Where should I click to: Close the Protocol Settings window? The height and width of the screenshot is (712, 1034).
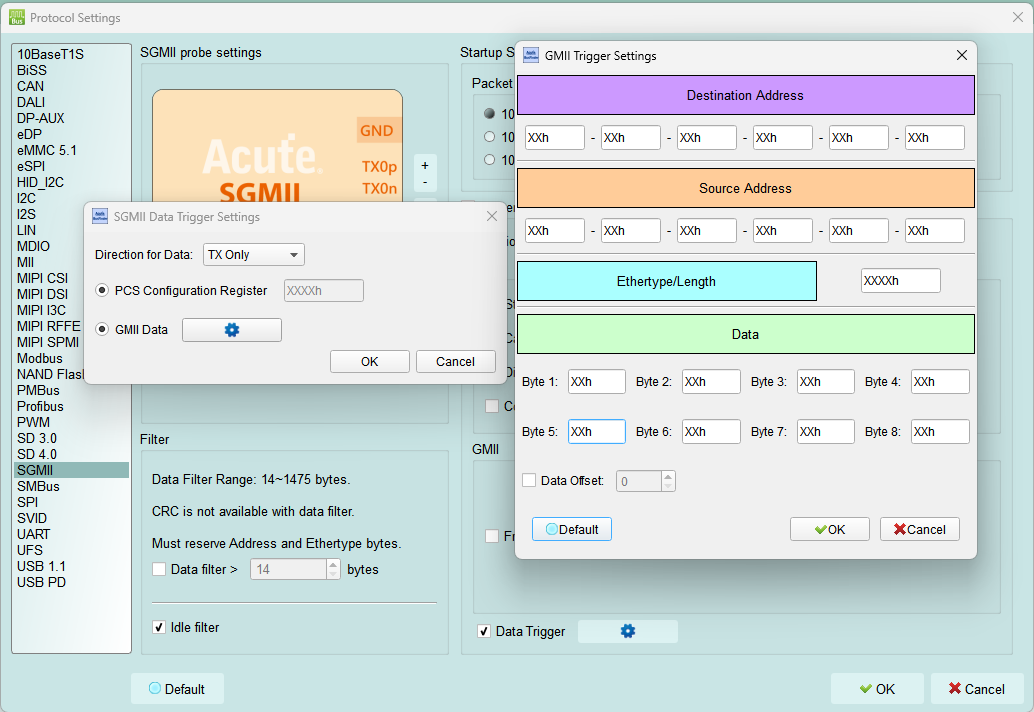click(x=1018, y=17)
